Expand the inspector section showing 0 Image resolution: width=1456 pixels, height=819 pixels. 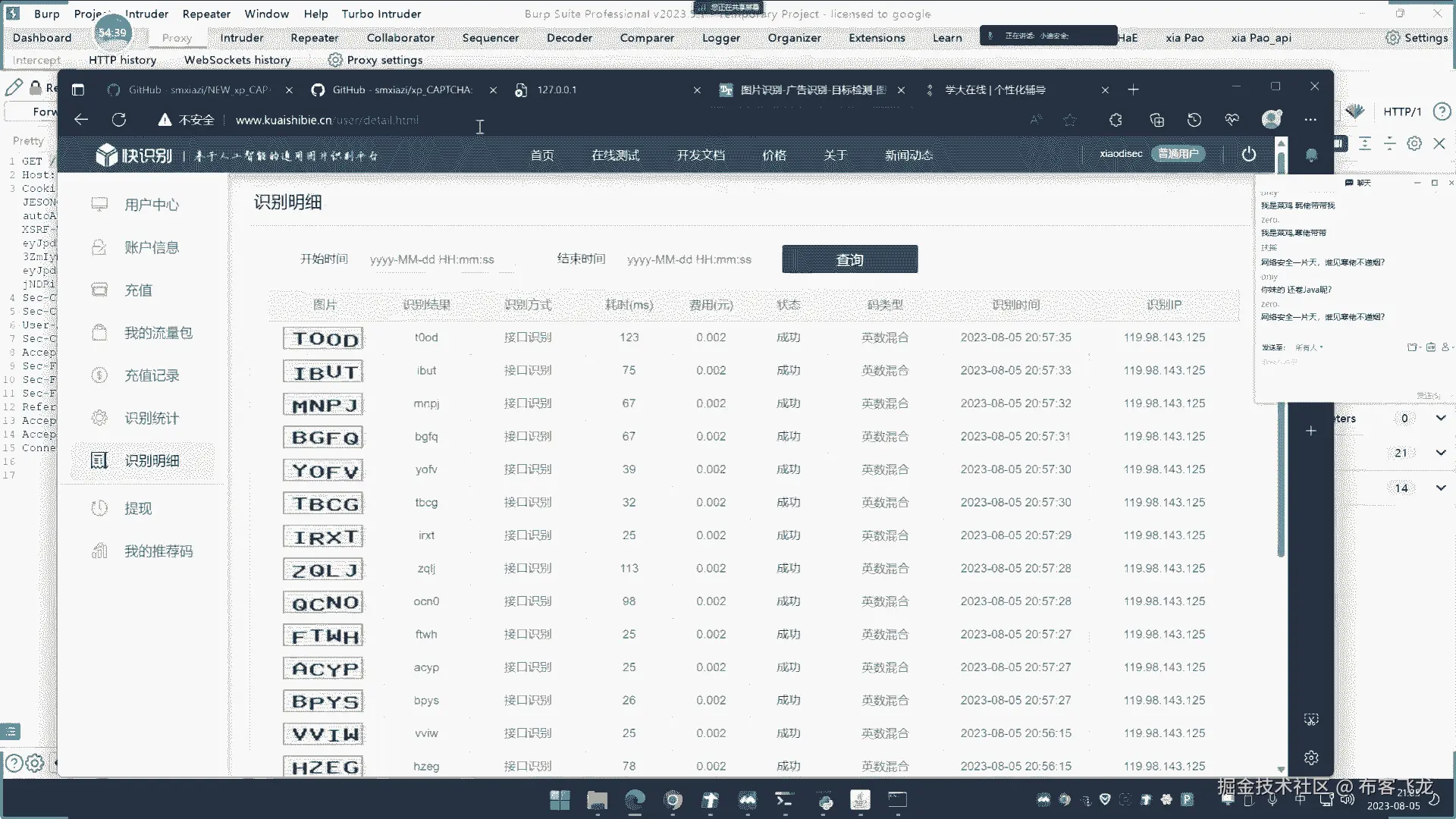[x=1441, y=418]
